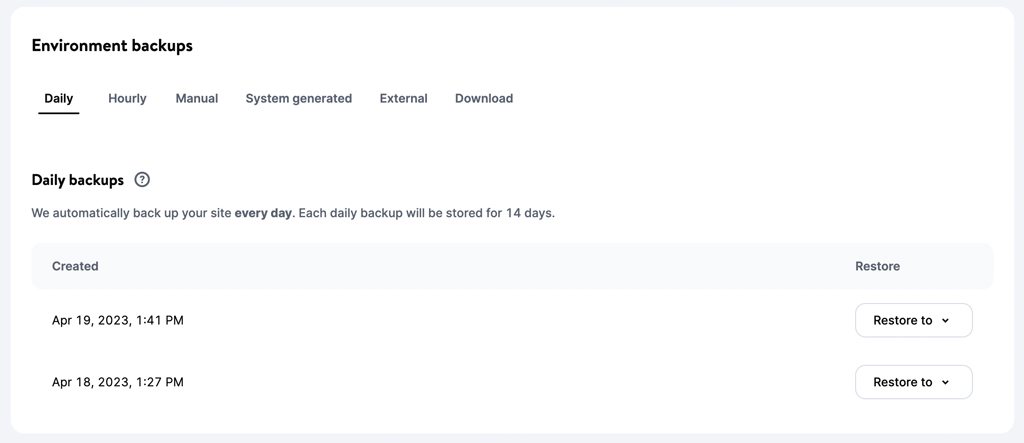This screenshot has width=1024, height=443.
Task: Select the Apr 19, 2023, 1:41 PM backup entry
Action: coord(118,320)
